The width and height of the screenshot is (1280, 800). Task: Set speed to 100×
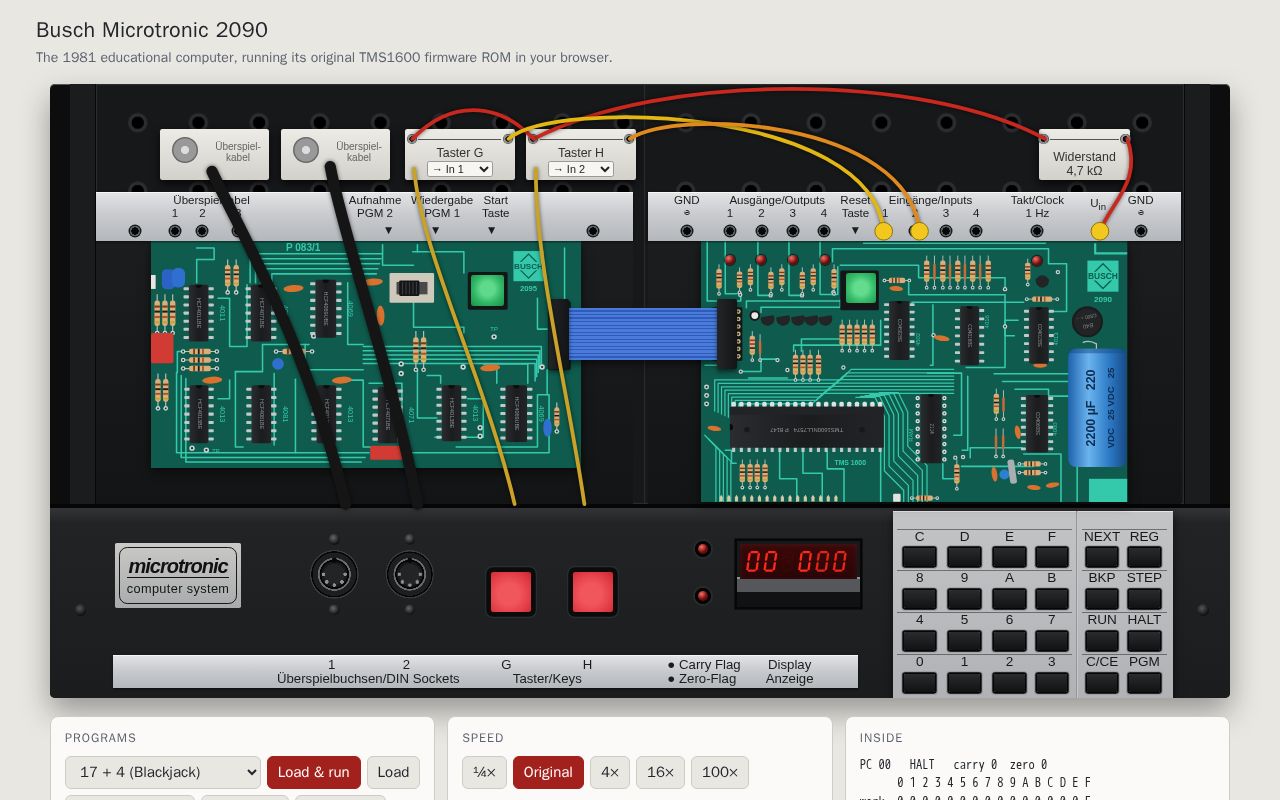(x=720, y=772)
